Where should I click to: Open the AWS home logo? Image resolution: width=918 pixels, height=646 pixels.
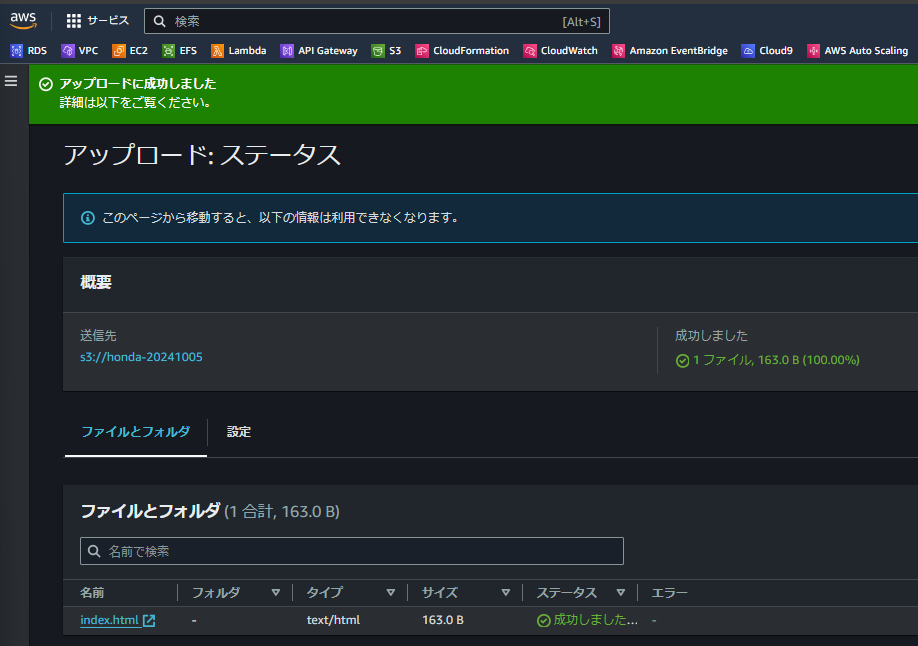[x=22, y=19]
